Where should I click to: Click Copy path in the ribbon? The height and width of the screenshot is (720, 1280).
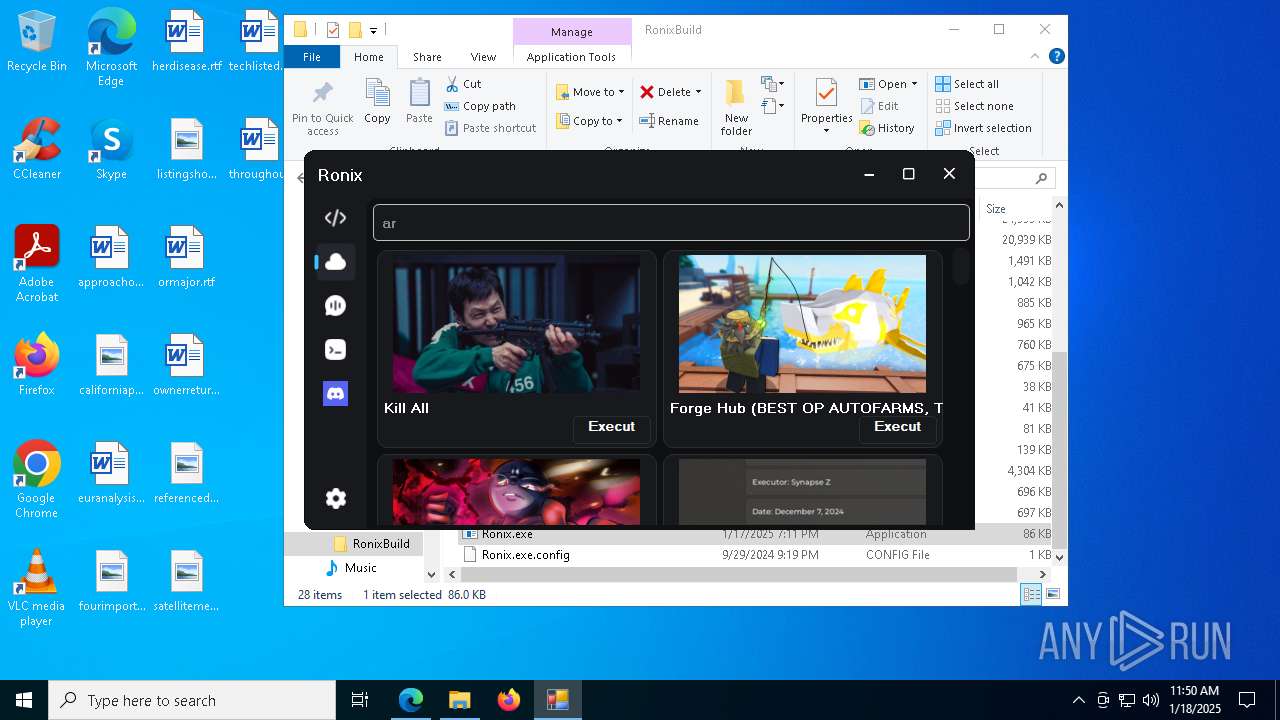(480, 106)
